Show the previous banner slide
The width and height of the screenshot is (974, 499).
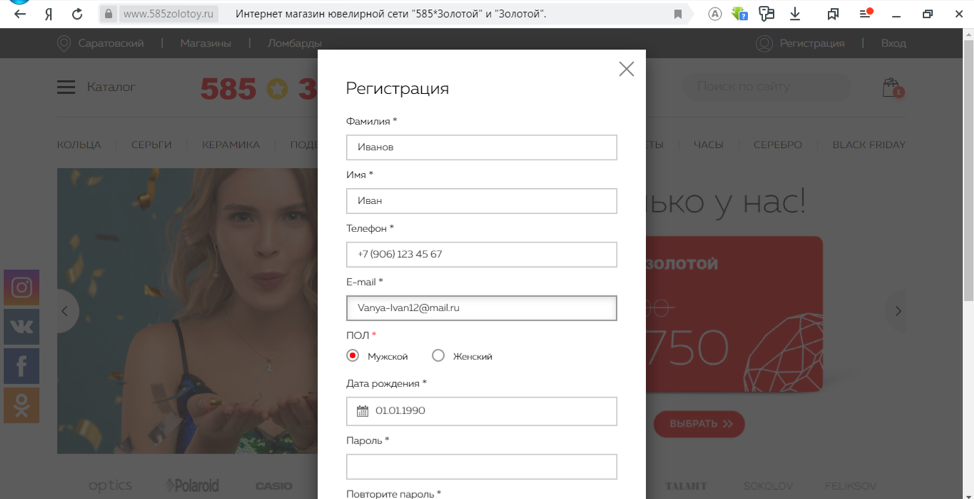[65, 311]
